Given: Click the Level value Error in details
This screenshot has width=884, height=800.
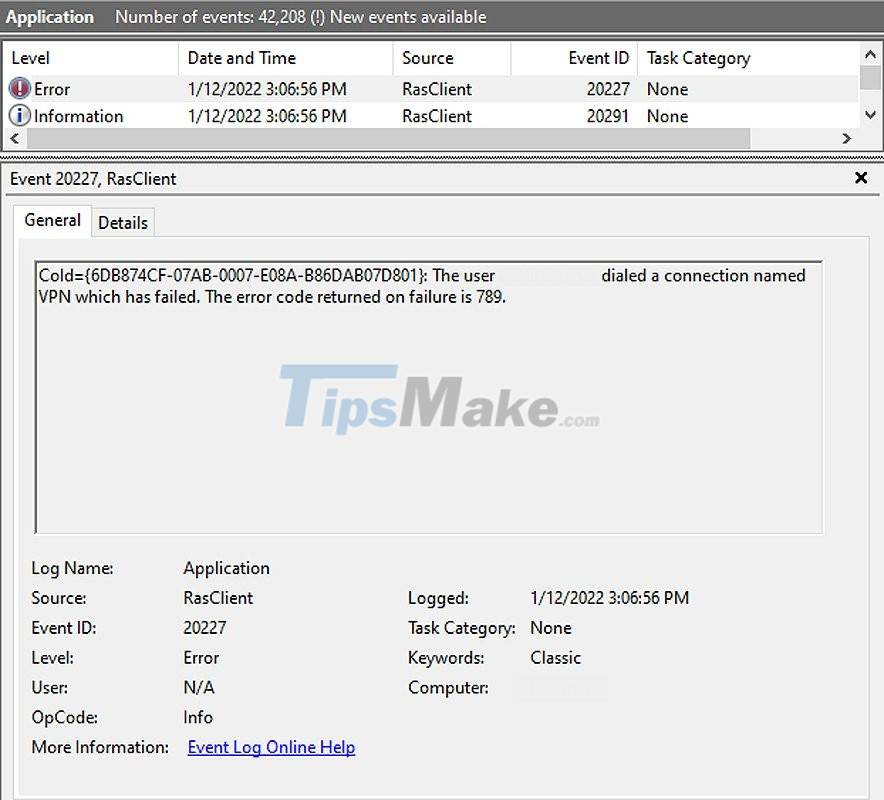Looking at the screenshot, I should click(x=201, y=657).
